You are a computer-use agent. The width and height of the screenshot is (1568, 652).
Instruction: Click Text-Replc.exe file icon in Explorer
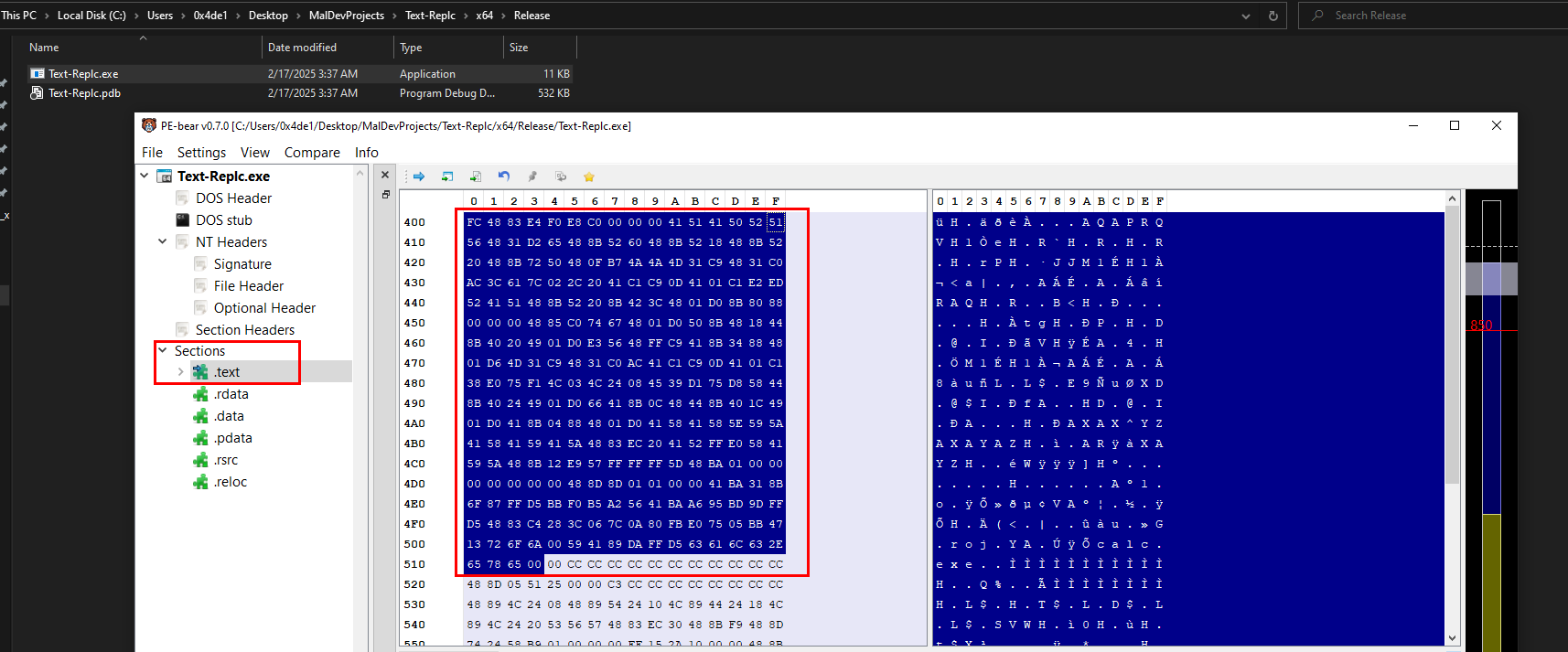click(38, 74)
